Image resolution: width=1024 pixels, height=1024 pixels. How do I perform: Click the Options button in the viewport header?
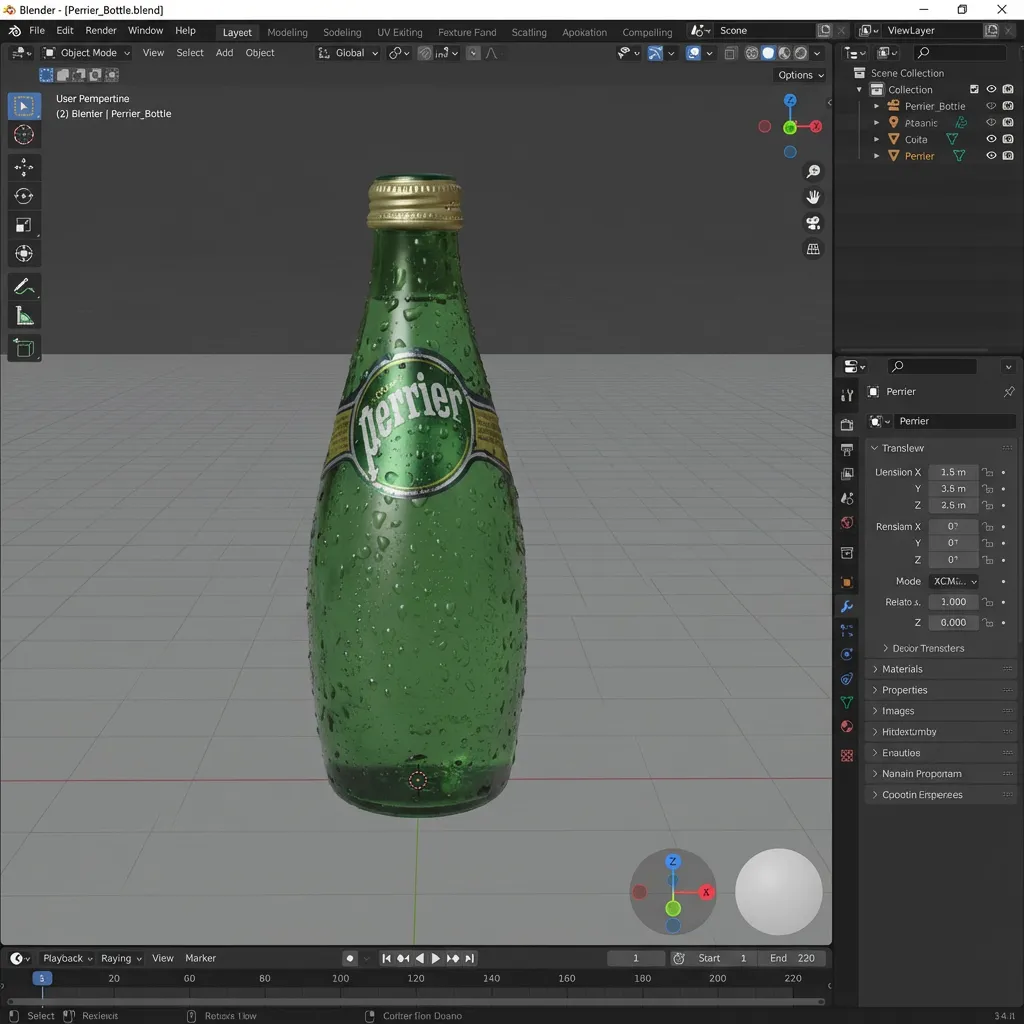(x=799, y=74)
